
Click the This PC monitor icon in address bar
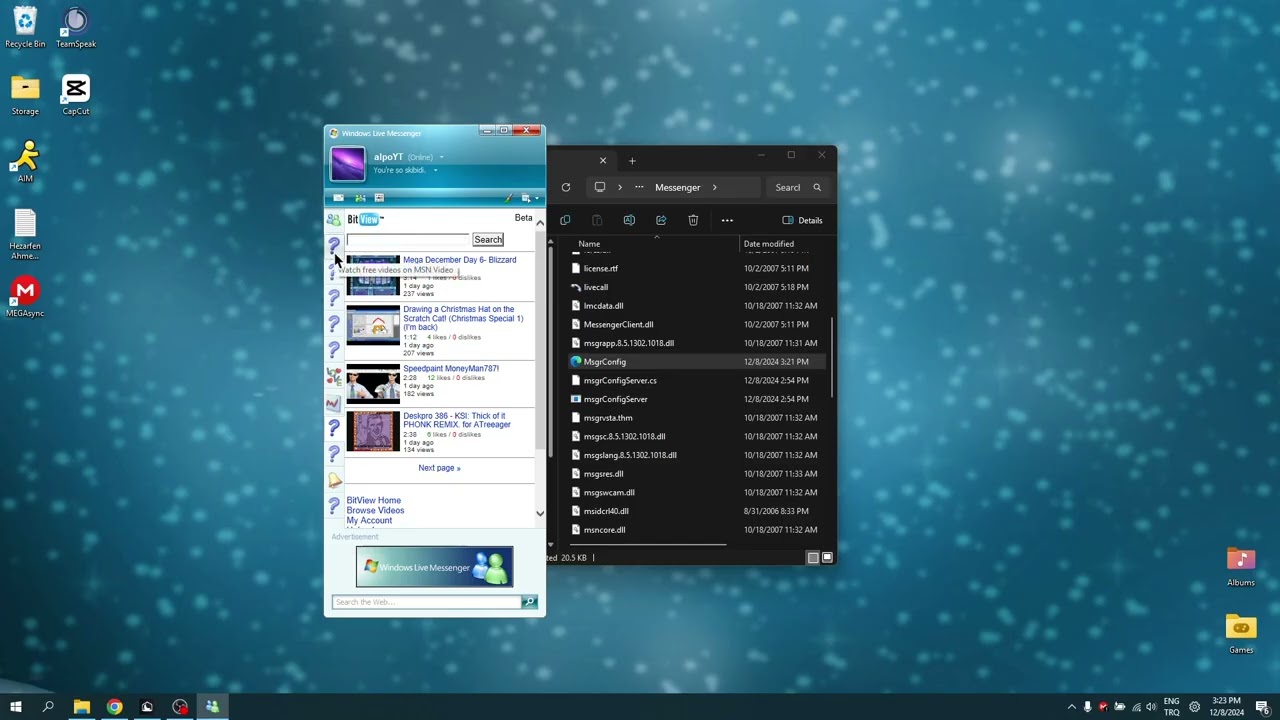tap(600, 187)
